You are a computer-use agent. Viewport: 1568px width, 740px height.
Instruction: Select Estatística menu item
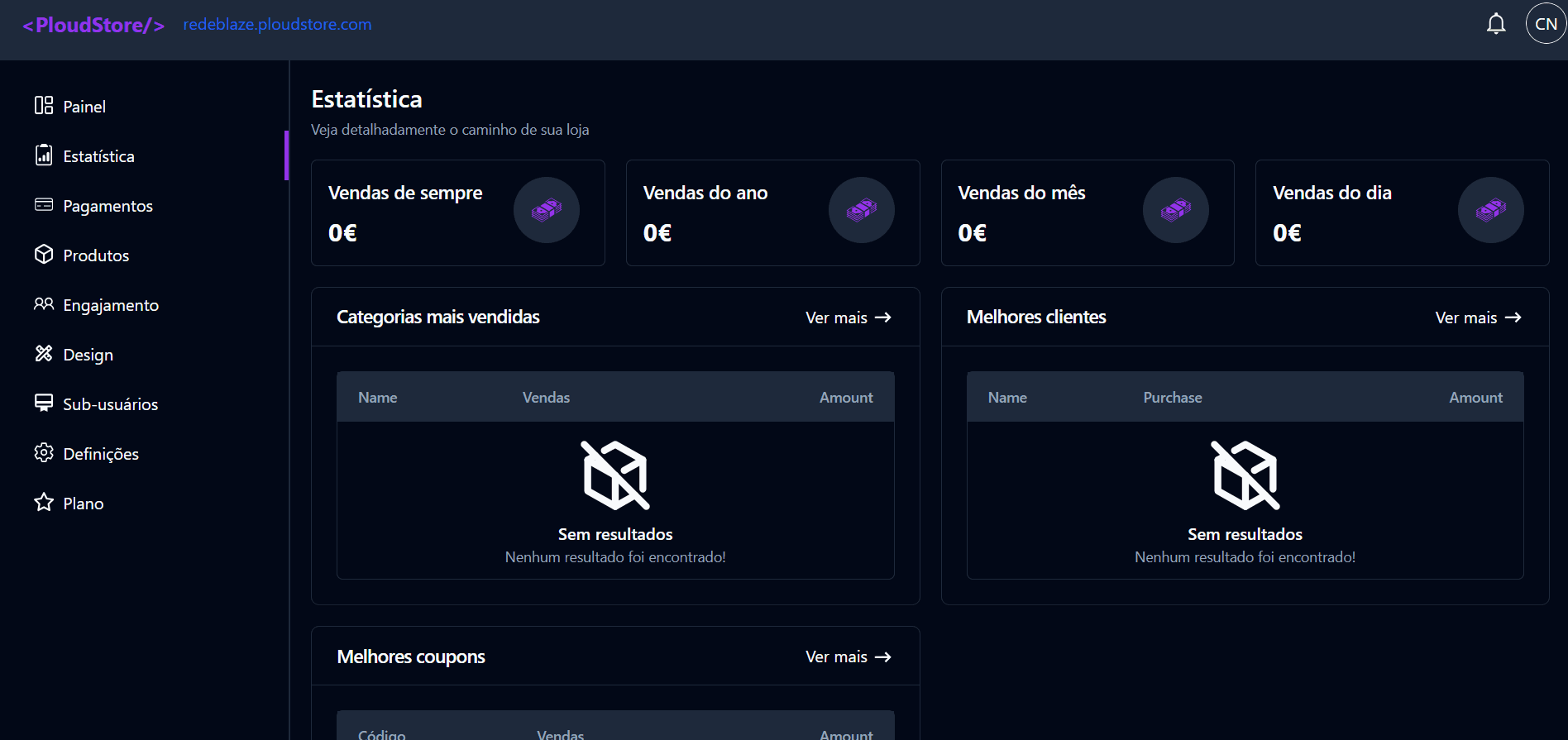98,156
